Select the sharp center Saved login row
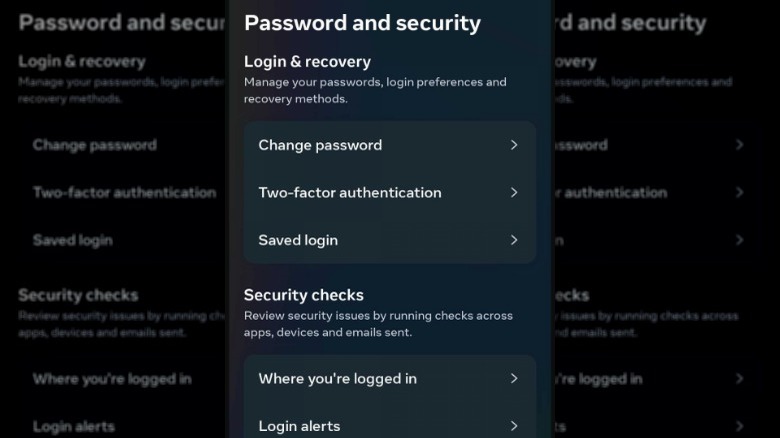The height and width of the screenshot is (438, 780). tap(298, 240)
